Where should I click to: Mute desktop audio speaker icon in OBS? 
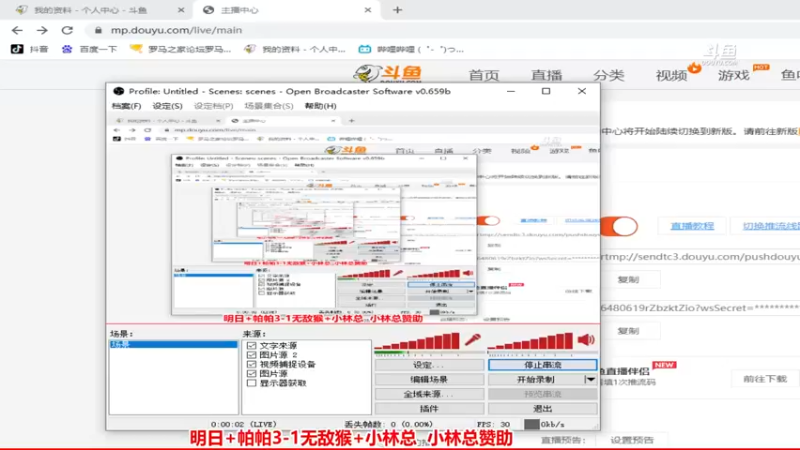point(586,340)
